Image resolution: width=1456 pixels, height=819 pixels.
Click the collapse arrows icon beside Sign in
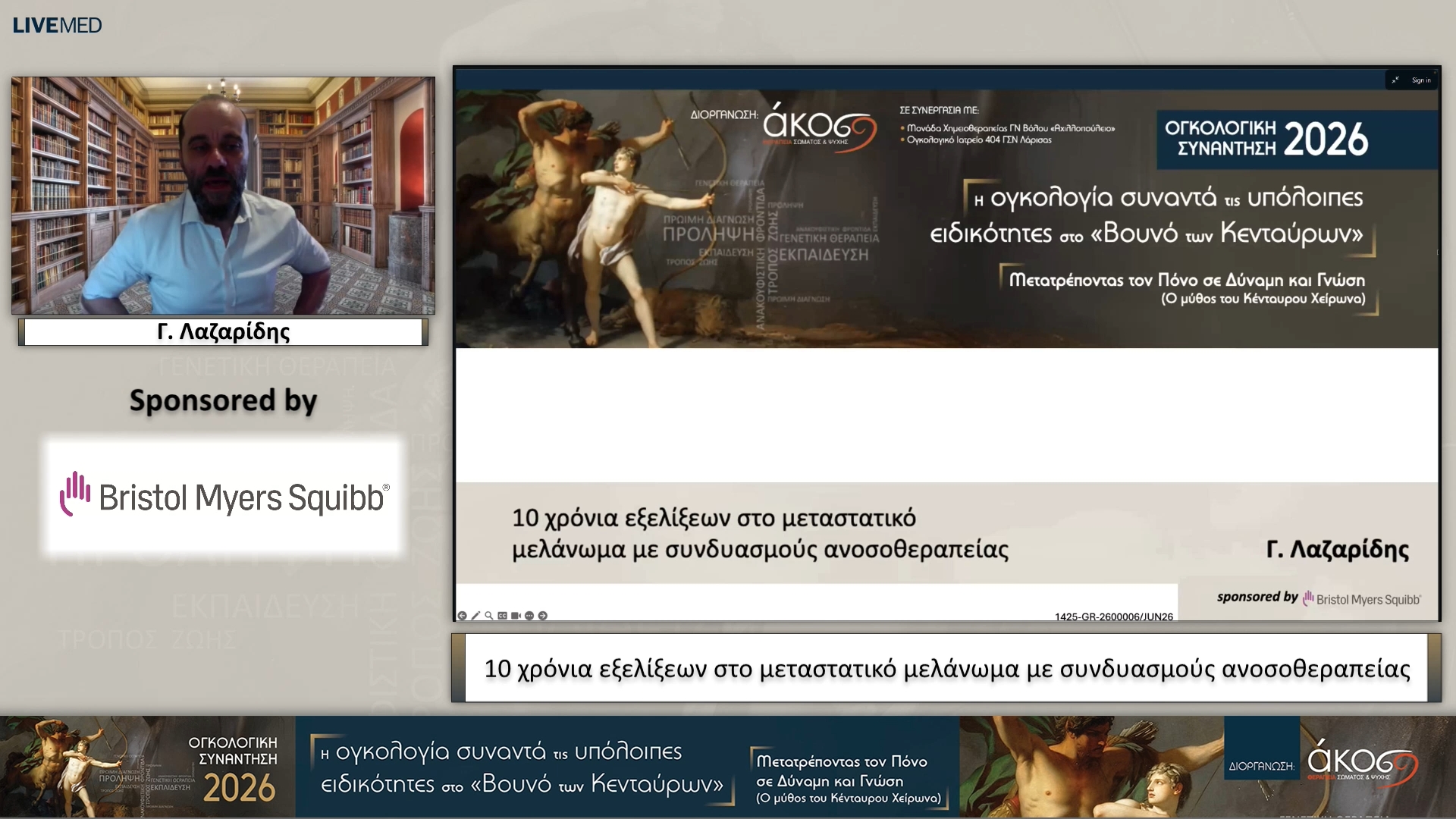pyautogui.click(x=1395, y=80)
